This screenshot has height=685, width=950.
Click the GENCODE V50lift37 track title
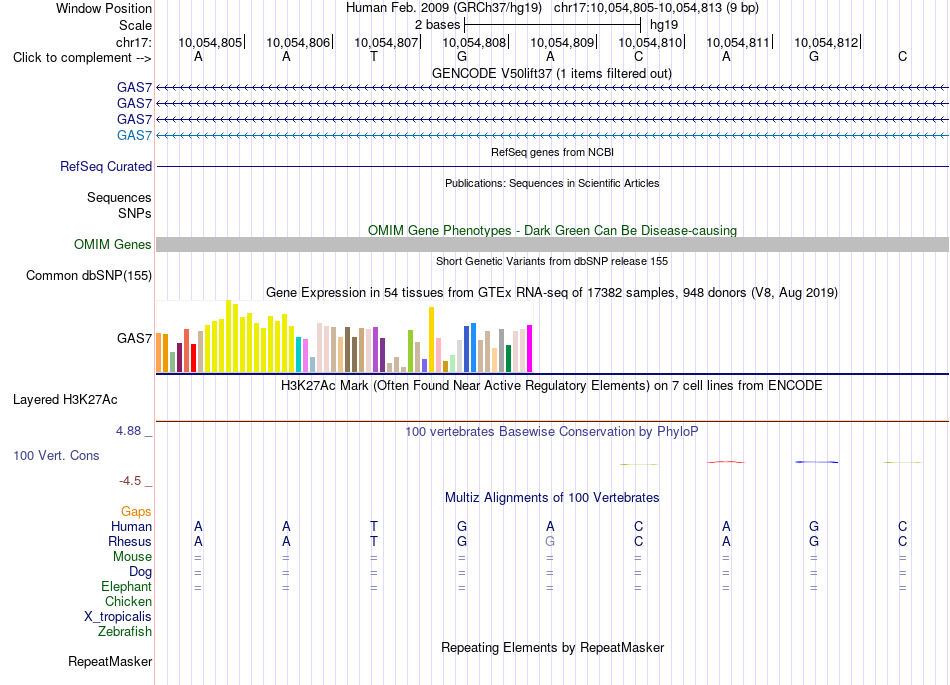(552, 74)
